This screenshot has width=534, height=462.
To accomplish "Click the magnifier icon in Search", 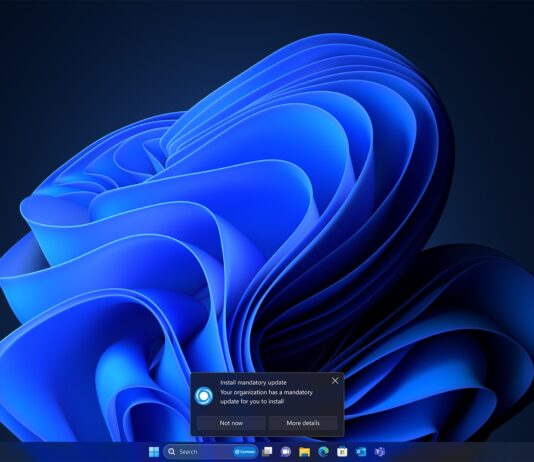I will 172,452.
